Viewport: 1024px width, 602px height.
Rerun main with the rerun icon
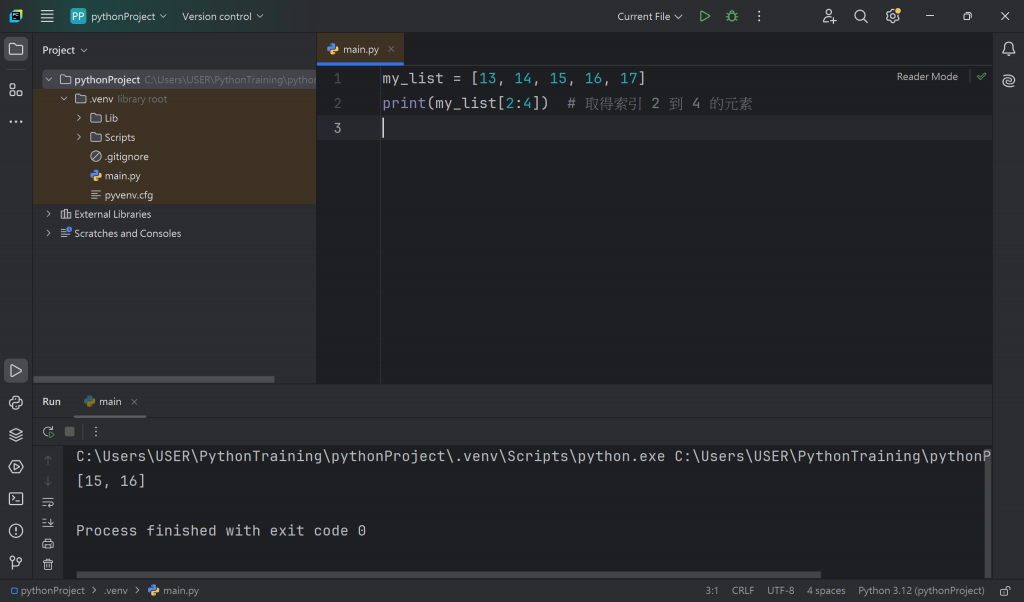(x=48, y=432)
